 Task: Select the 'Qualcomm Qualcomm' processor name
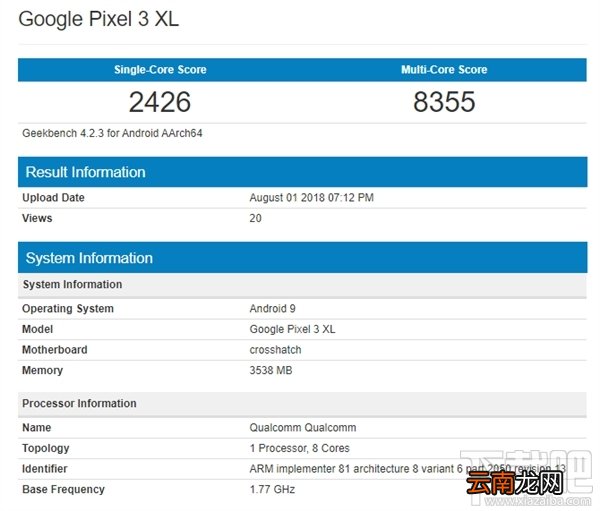[303, 428]
